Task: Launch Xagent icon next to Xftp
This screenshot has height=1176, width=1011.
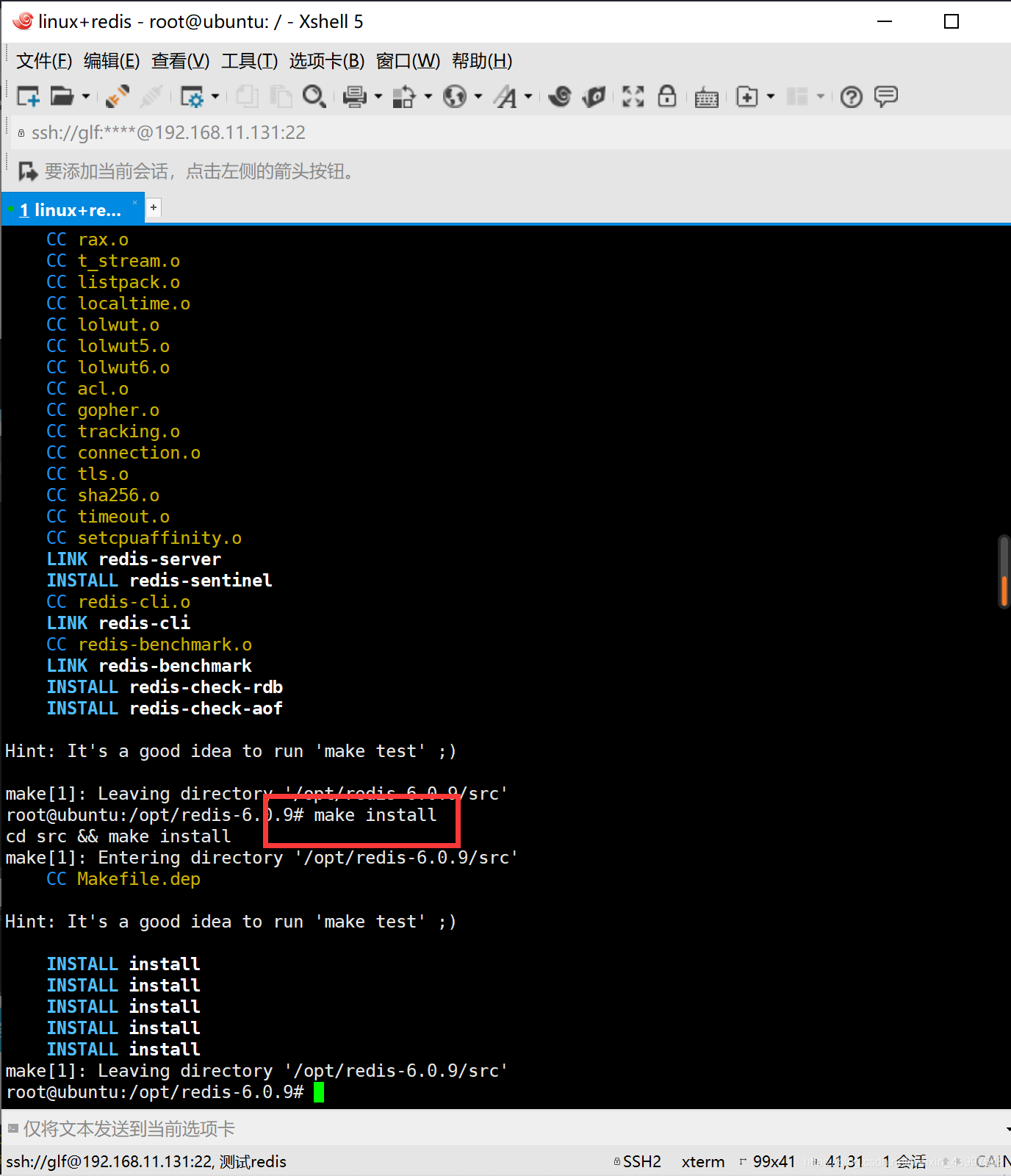Action: point(594,96)
